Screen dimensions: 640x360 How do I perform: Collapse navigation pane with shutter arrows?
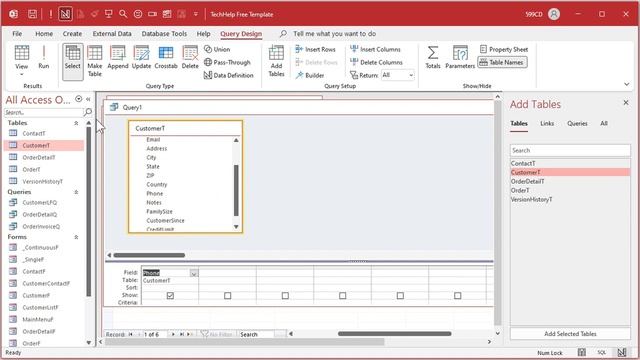[x=88, y=99]
